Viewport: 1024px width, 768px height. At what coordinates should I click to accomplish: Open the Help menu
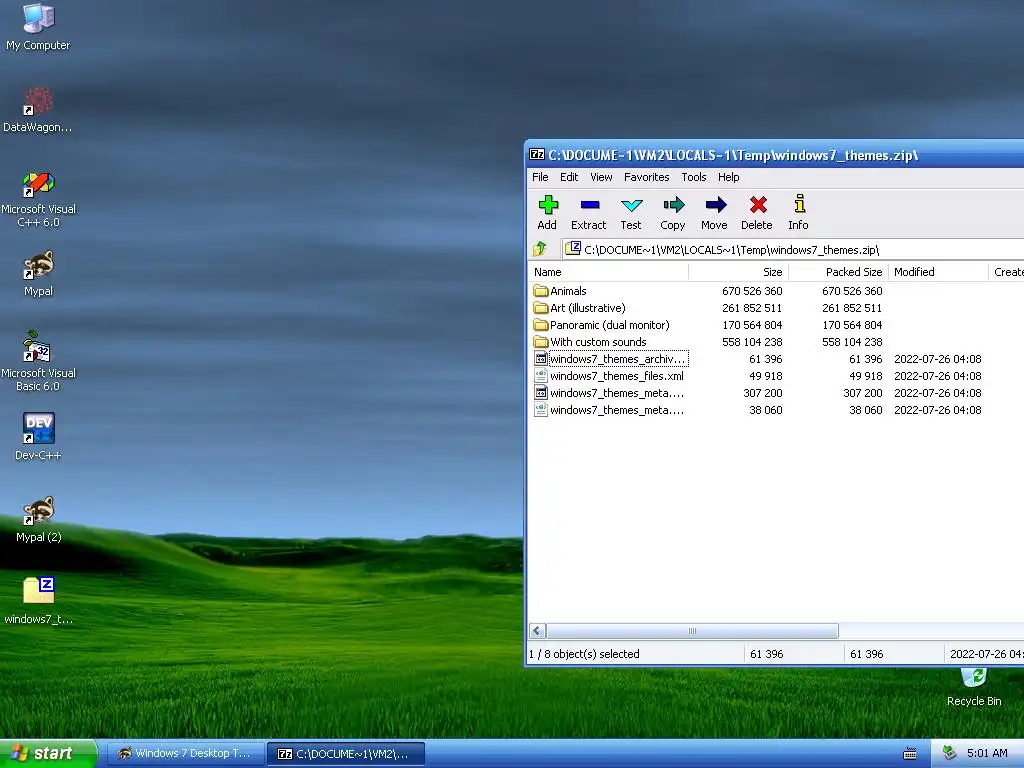[x=728, y=177]
